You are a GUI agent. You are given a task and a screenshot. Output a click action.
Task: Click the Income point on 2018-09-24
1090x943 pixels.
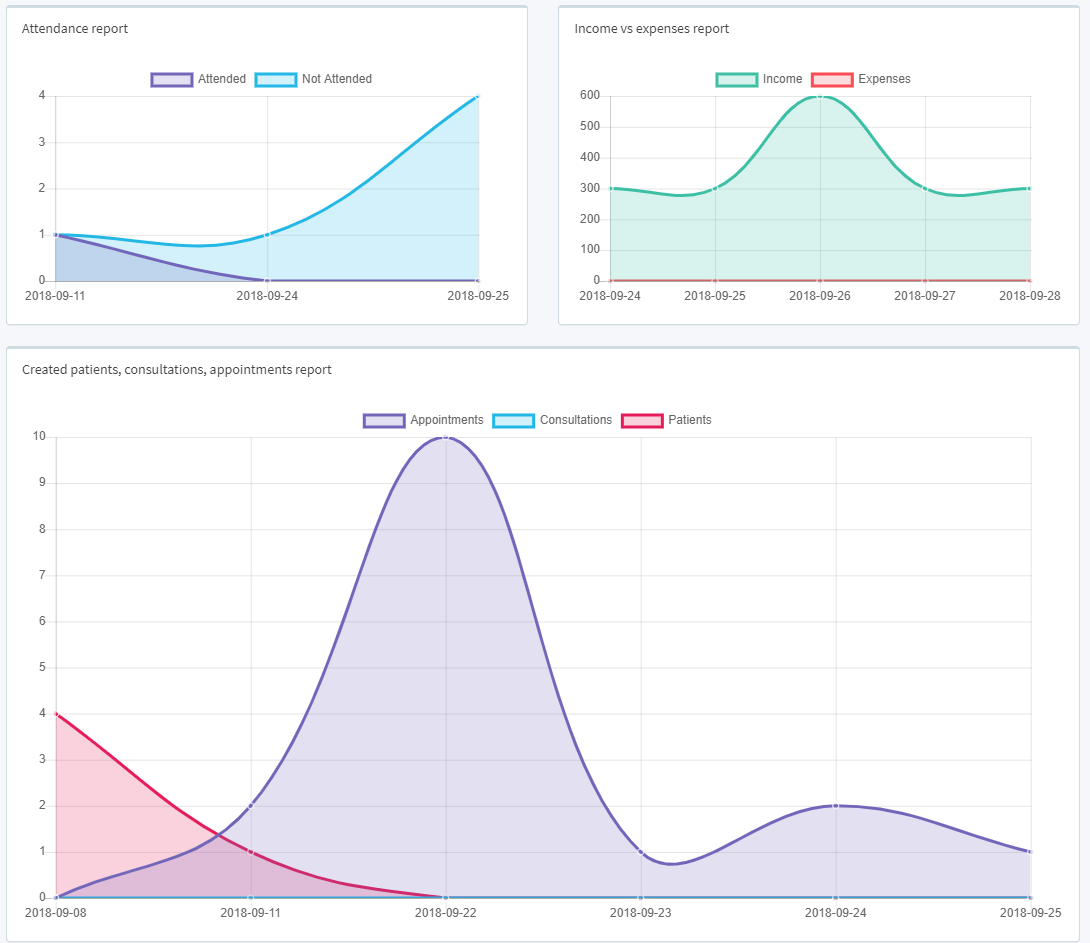[610, 188]
